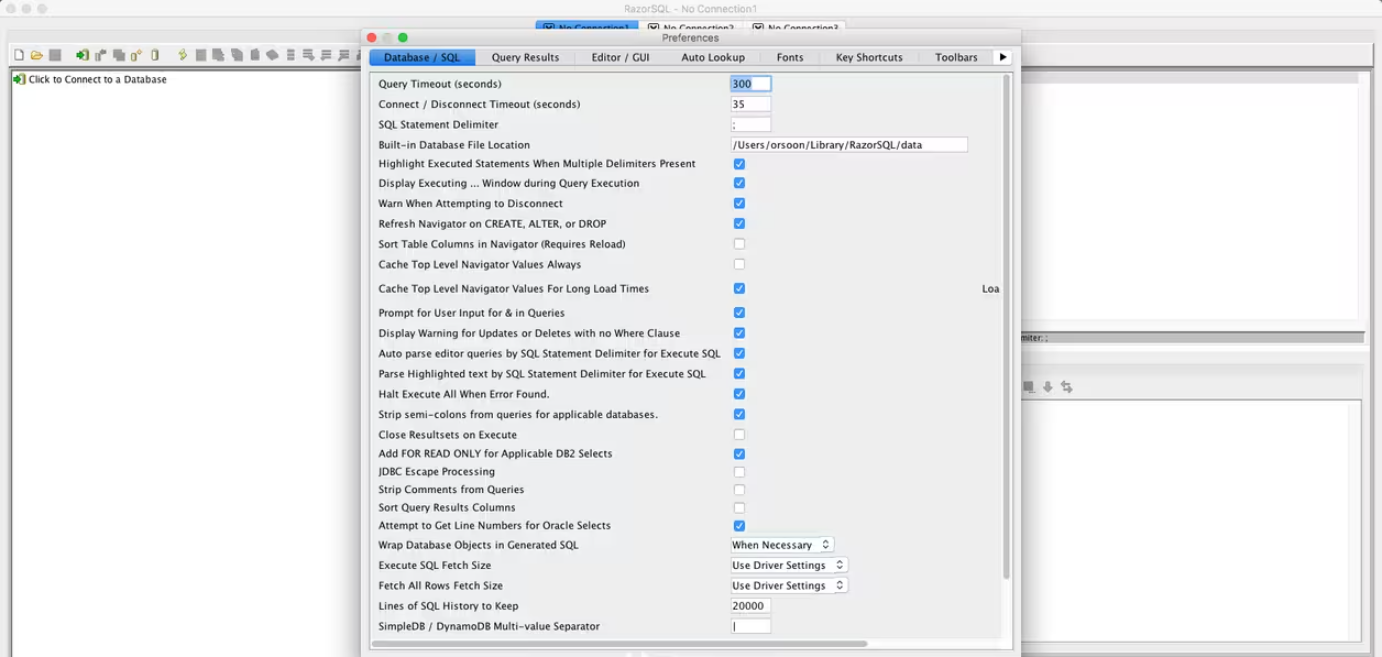Click the down arrow icon in results toolbar
The width and height of the screenshot is (1382, 657).
[1048, 387]
